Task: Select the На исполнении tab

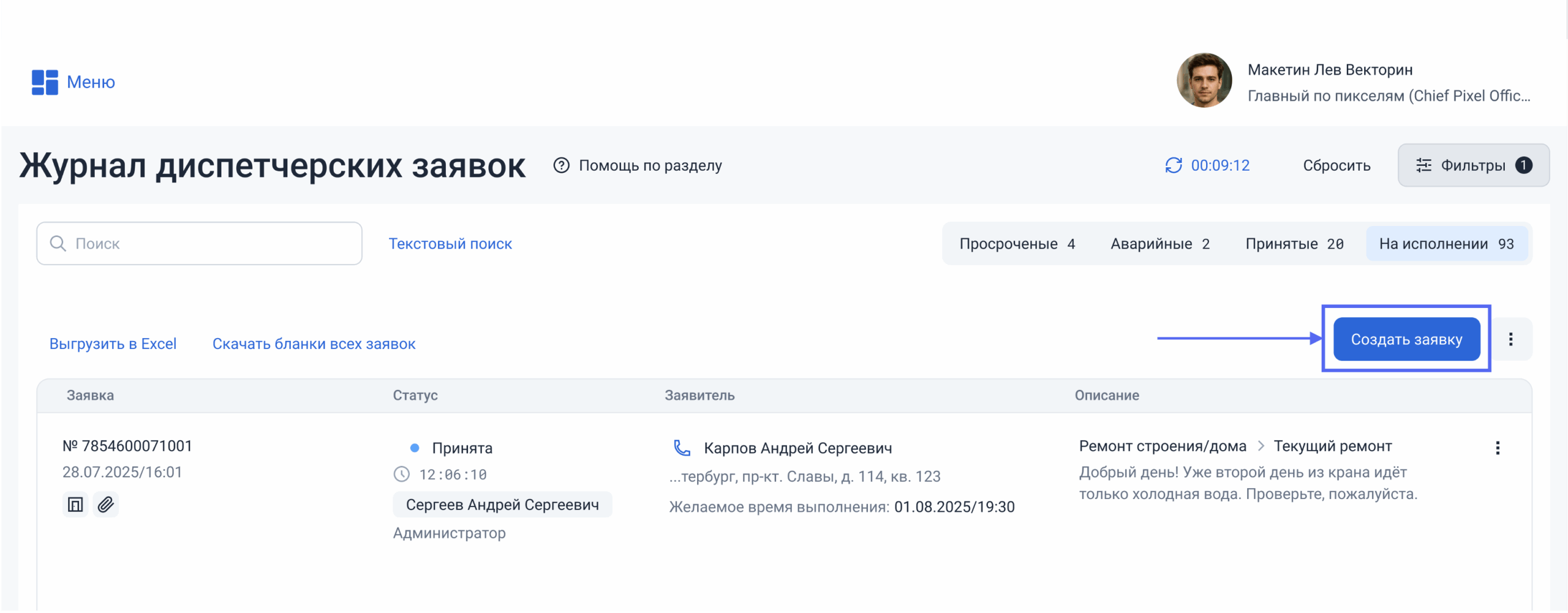Action: coord(1446,244)
